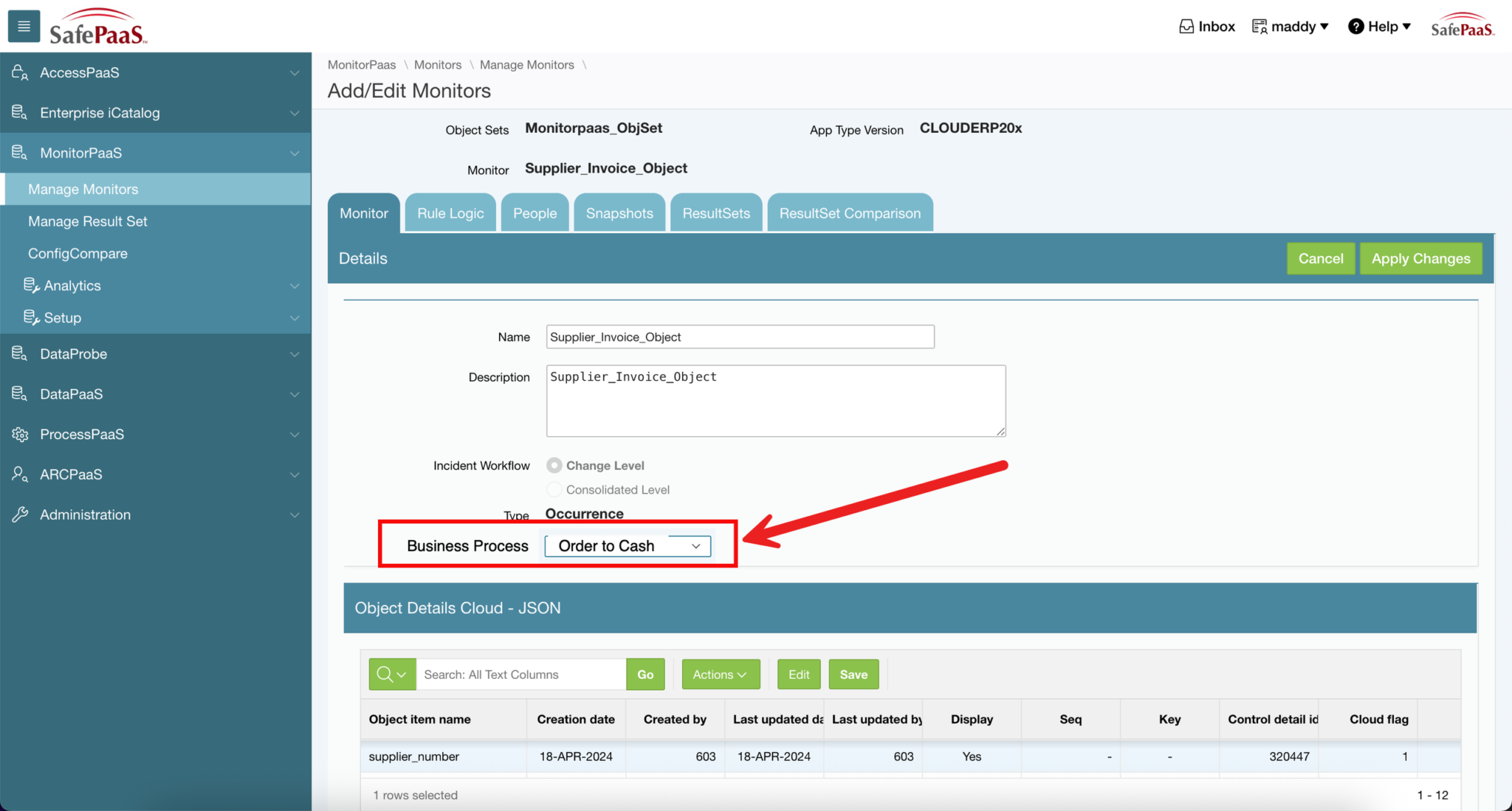
Task: Click the Name input field
Action: [x=740, y=337]
